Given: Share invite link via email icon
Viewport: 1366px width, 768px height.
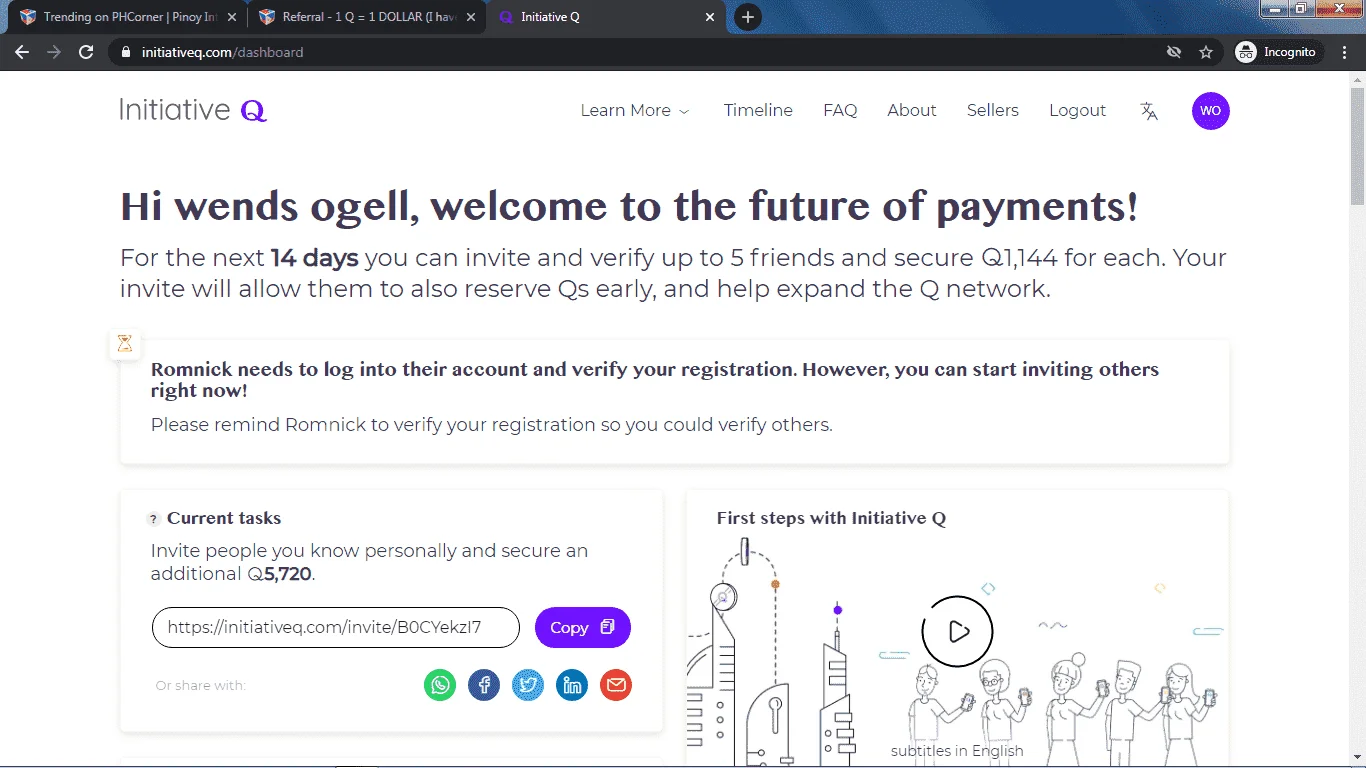Looking at the screenshot, I should (616, 685).
